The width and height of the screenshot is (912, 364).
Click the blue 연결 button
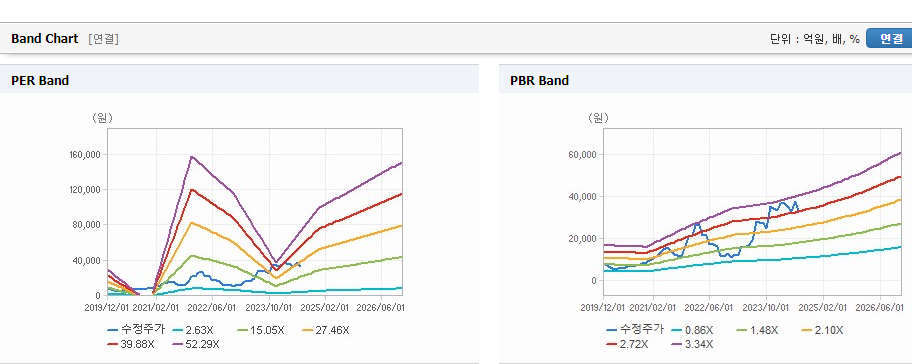coord(889,39)
